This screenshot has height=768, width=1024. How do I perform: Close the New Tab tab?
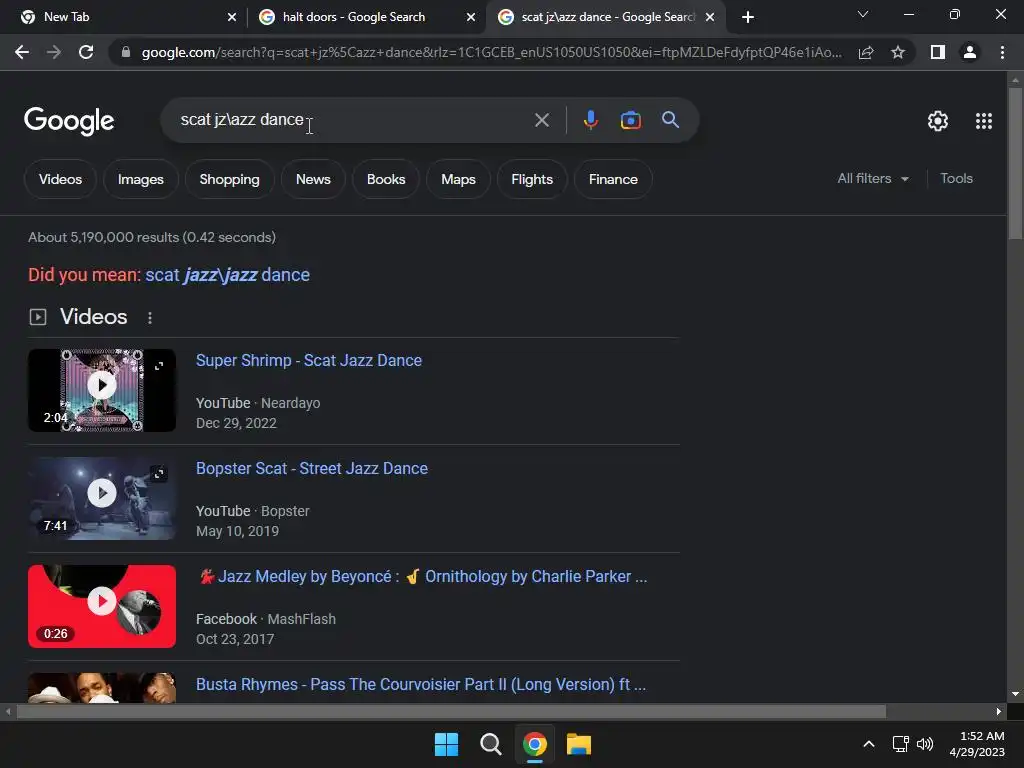[x=232, y=17]
